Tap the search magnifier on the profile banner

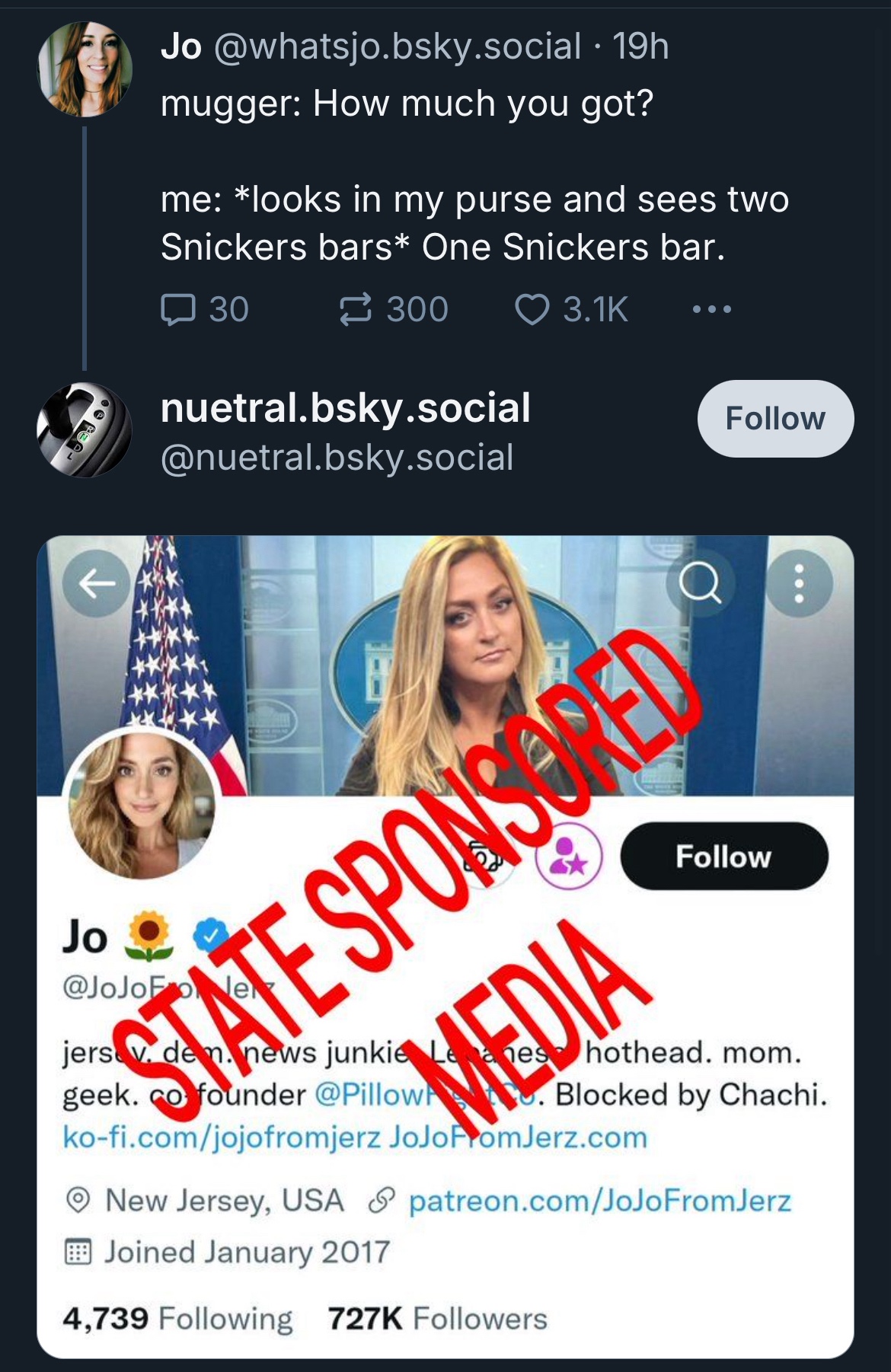pyautogui.click(x=700, y=584)
